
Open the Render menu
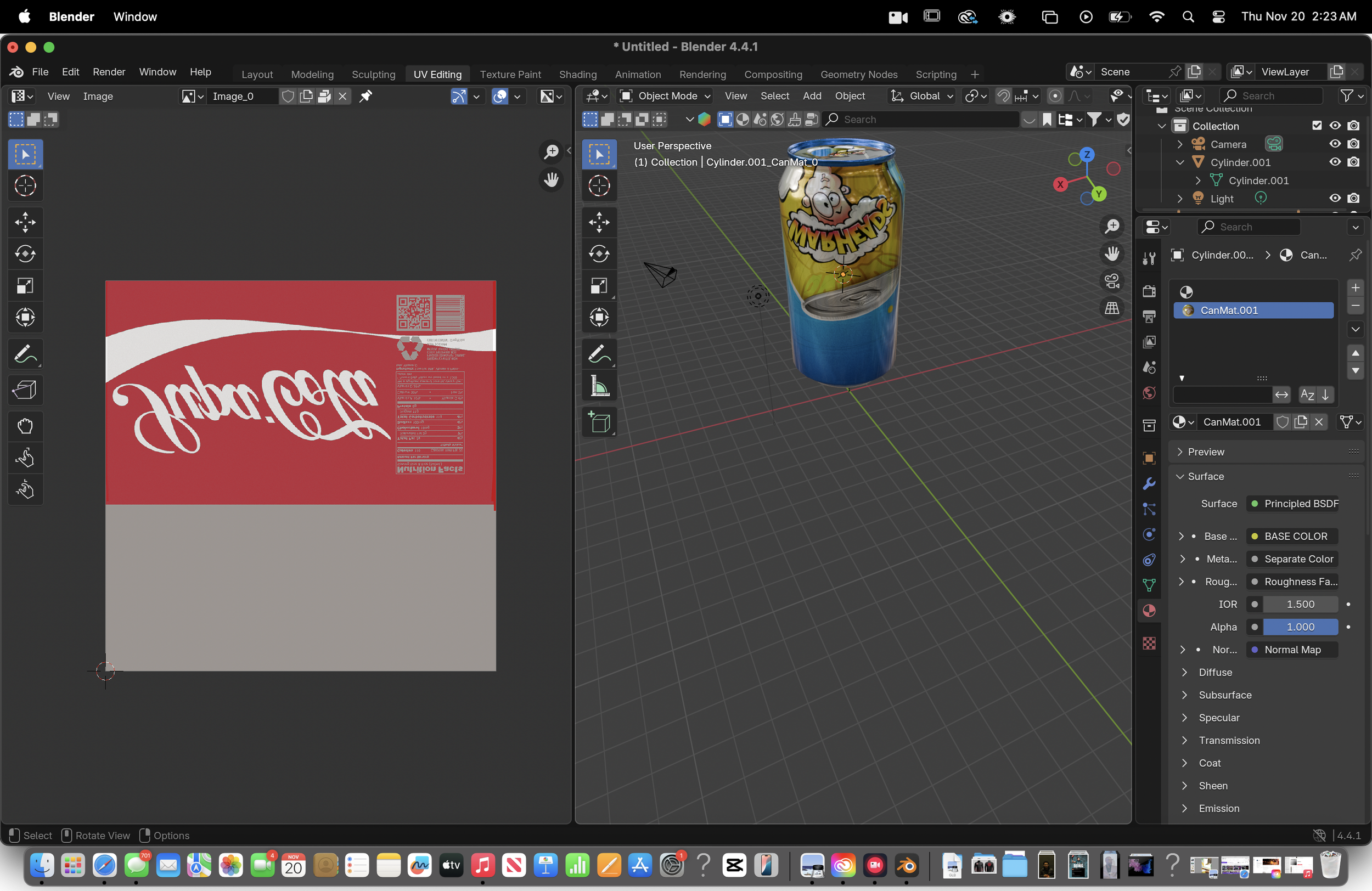[x=109, y=71]
